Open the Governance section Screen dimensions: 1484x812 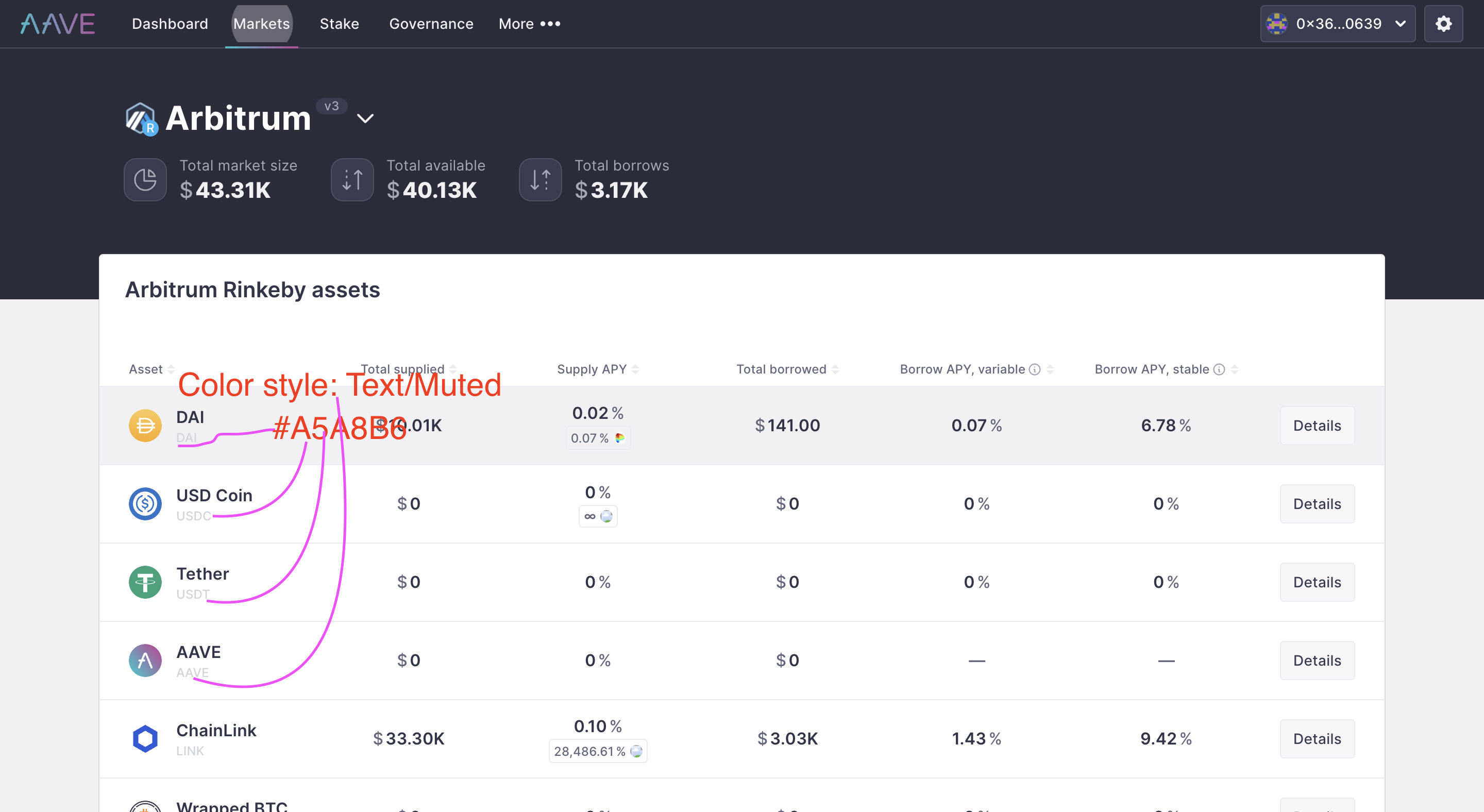[431, 24]
